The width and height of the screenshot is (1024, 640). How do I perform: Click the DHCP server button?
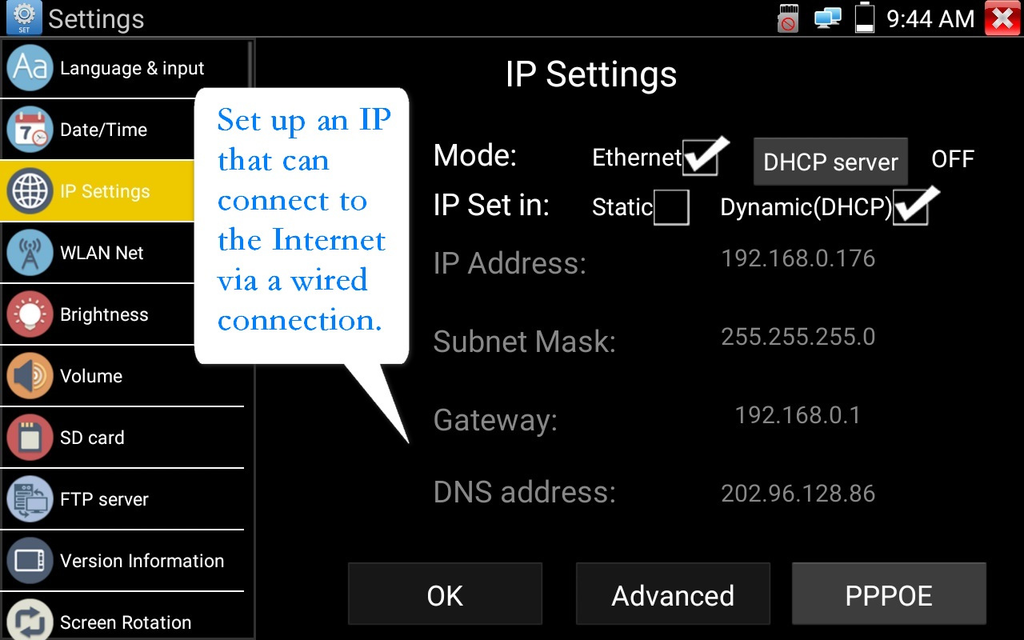(830, 162)
